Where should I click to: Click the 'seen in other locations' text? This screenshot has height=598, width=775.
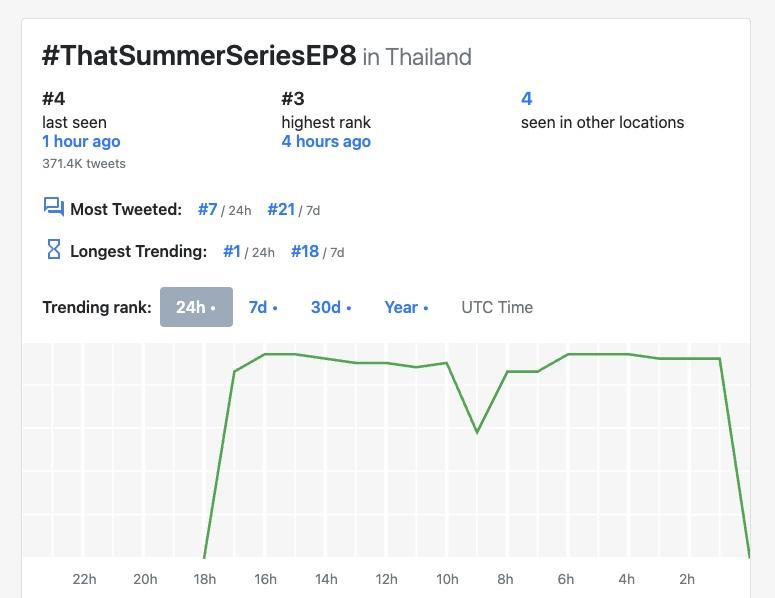602,122
